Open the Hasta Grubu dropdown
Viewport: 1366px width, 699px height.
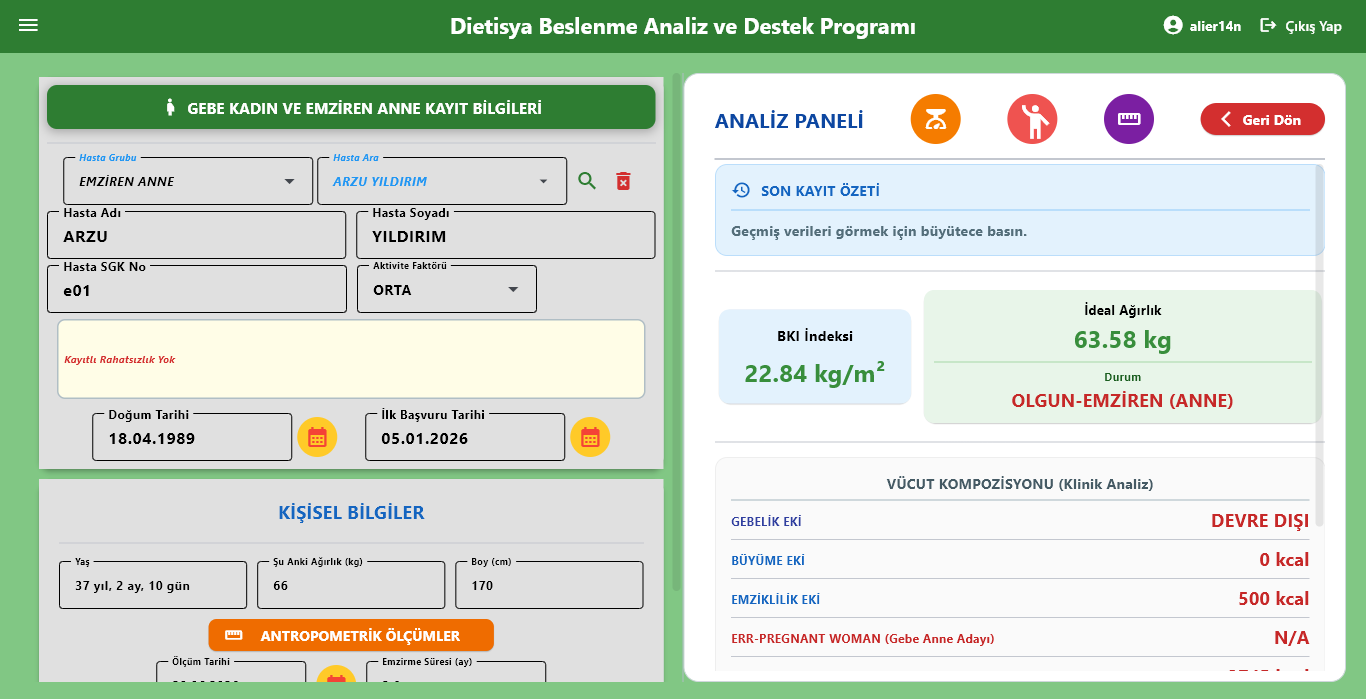pos(188,181)
